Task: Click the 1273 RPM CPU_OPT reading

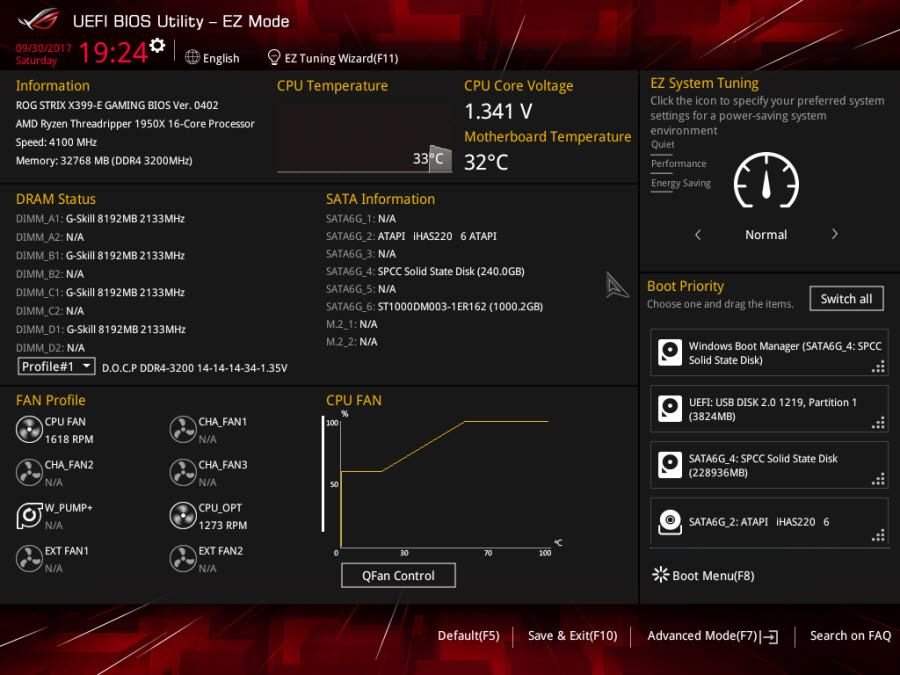Action: point(223,525)
